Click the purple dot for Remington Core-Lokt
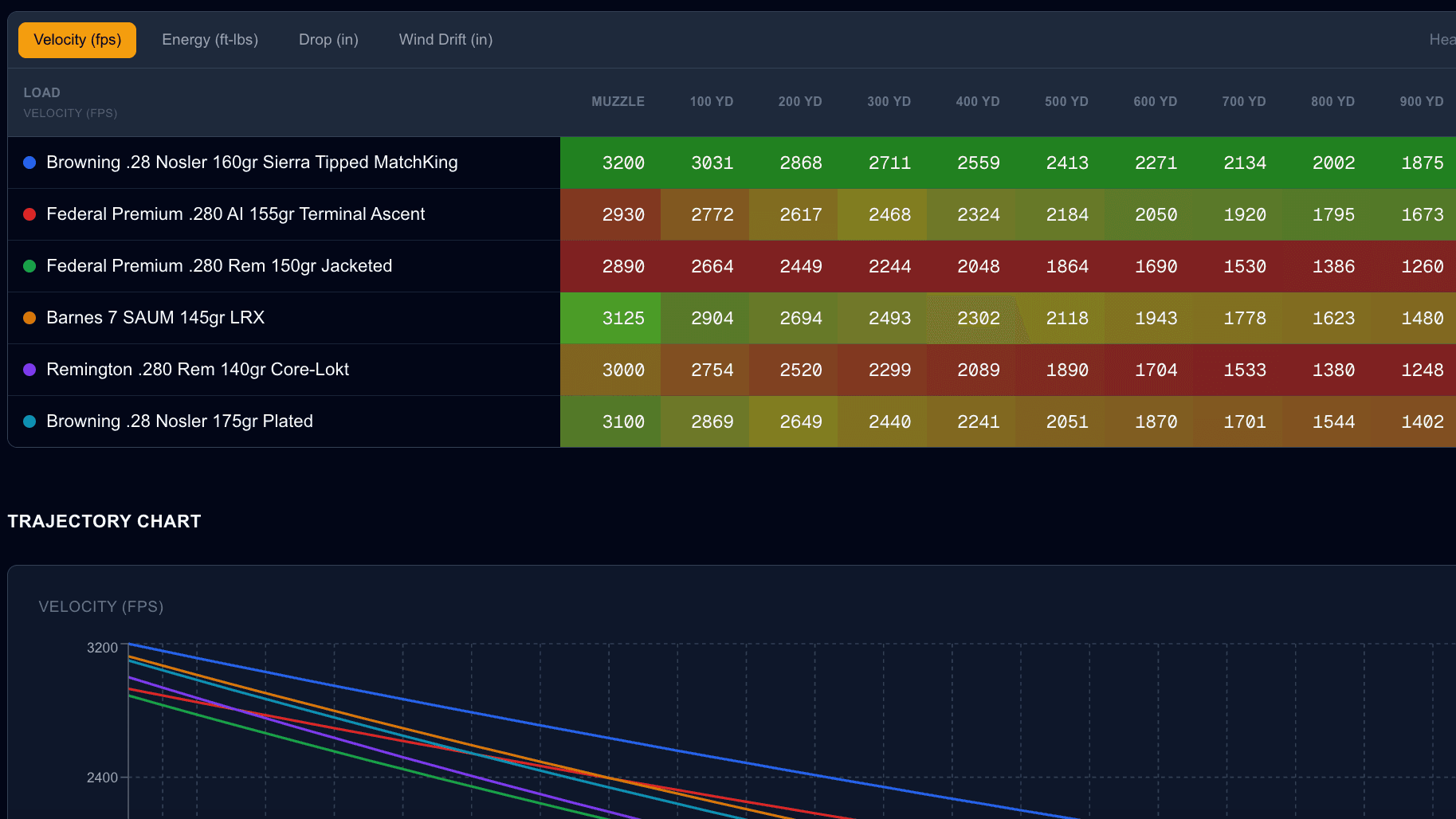Screen dimensions: 1456x819 [x=29, y=370]
